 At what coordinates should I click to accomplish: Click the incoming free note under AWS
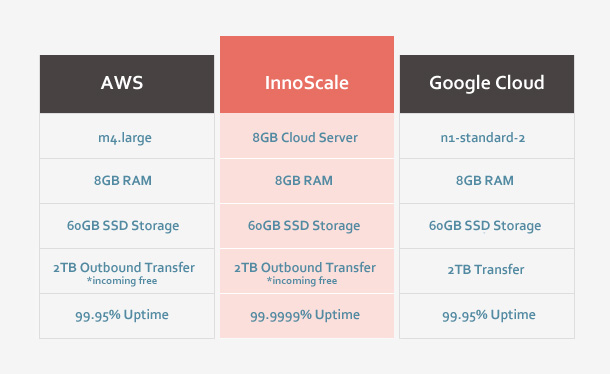pyautogui.click(x=122, y=281)
